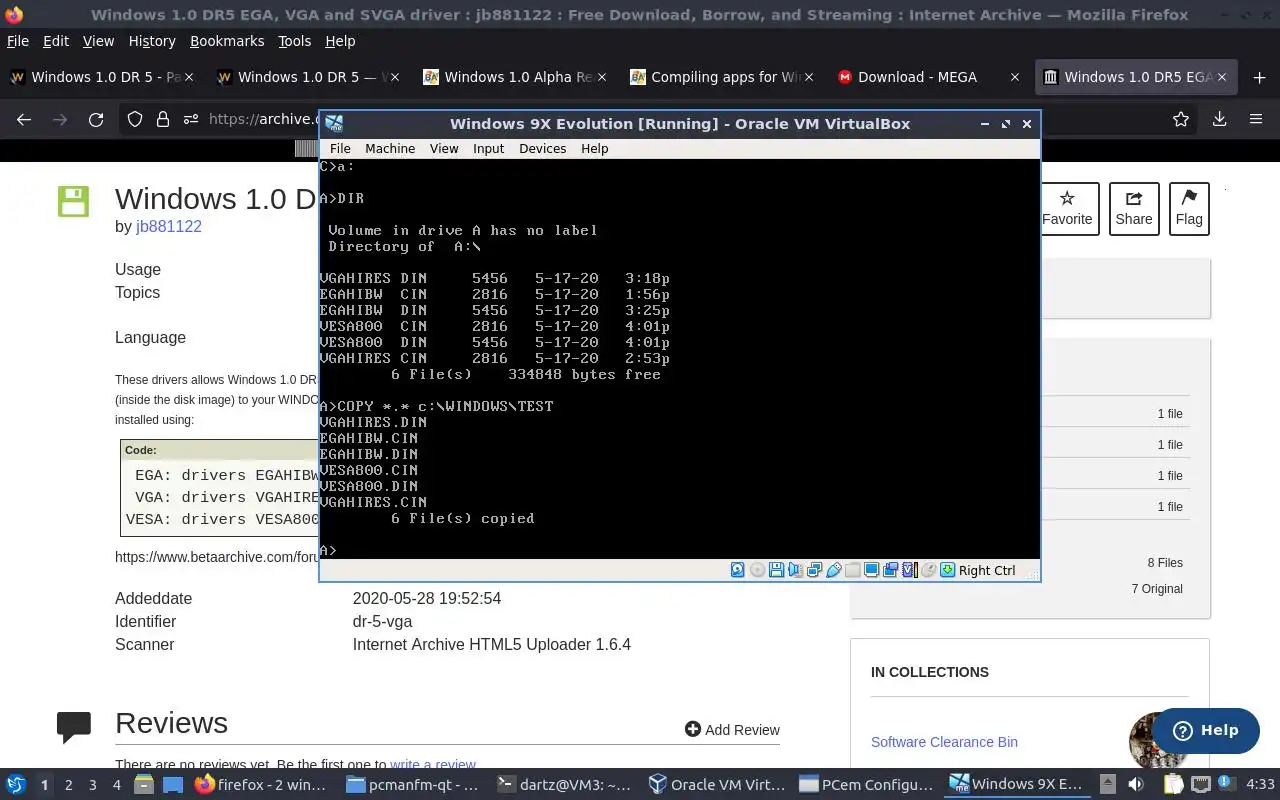Open the Firefox Tools menu
This screenshot has height=800, width=1280.
coord(294,41)
